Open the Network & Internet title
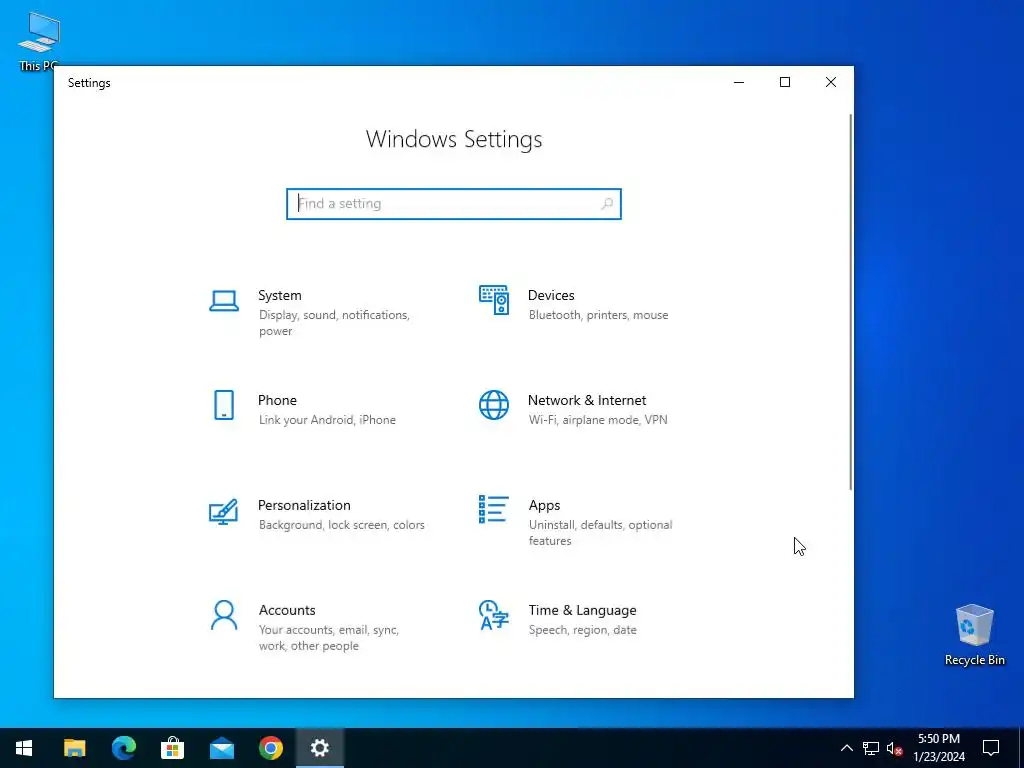This screenshot has height=768, width=1024. coord(587,400)
